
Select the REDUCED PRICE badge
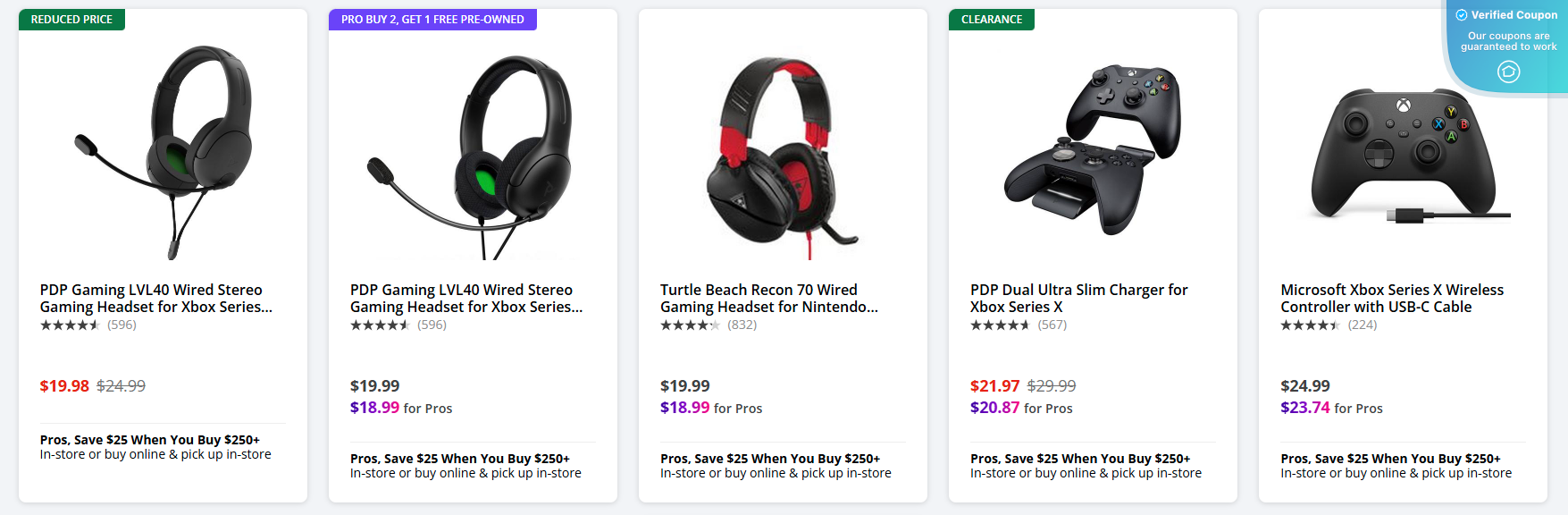click(71, 19)
